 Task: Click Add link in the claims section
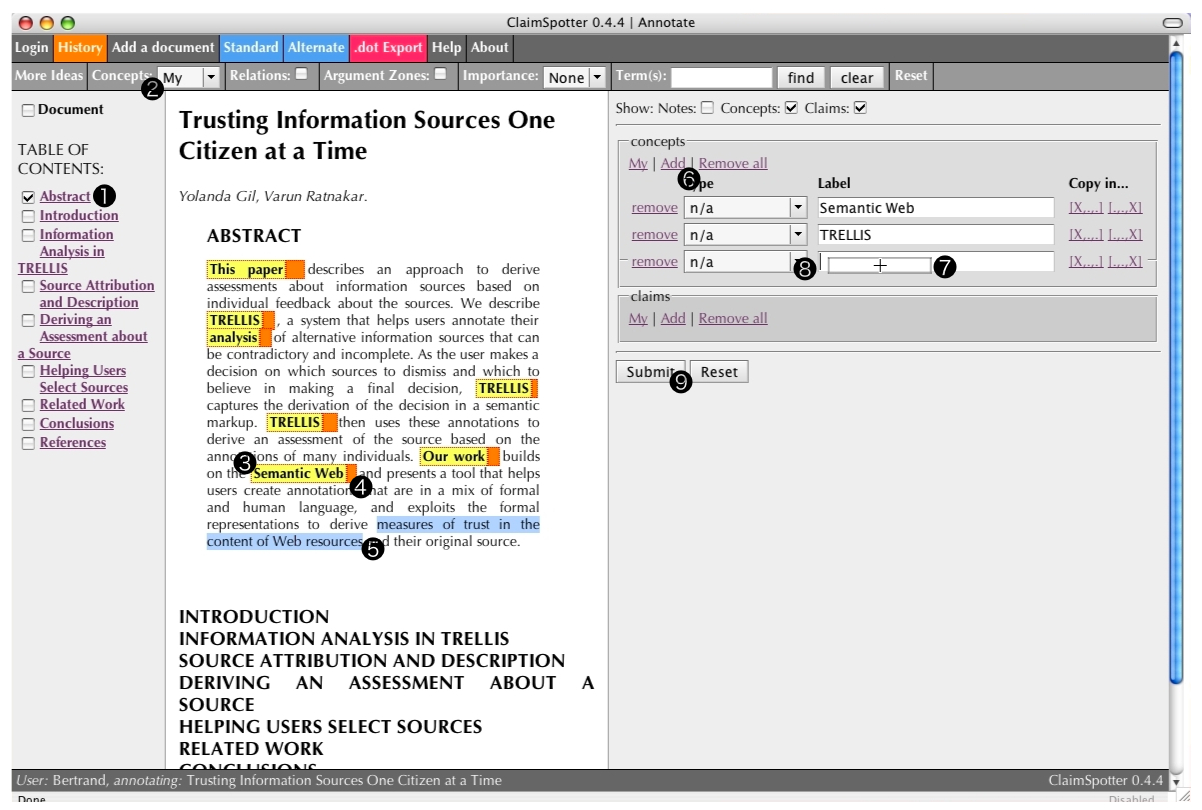673,318
